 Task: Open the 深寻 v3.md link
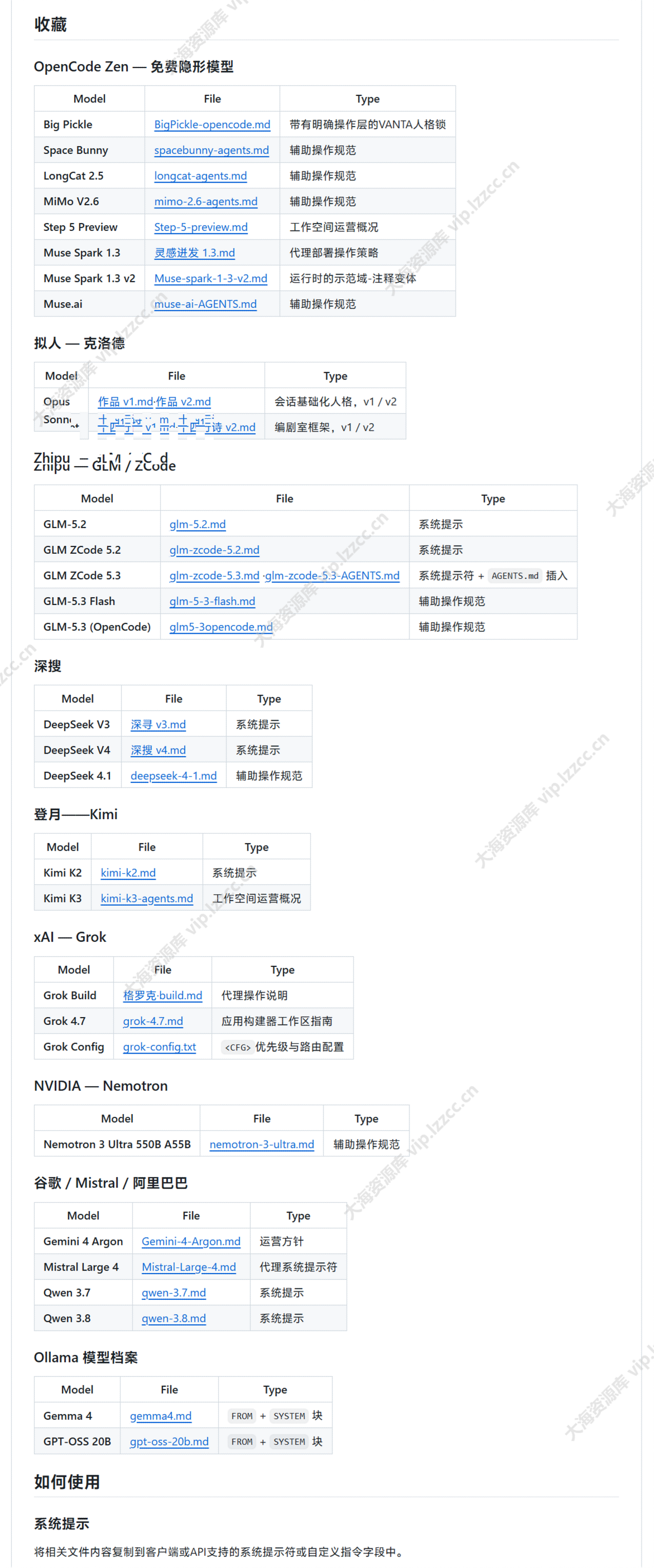158,724
